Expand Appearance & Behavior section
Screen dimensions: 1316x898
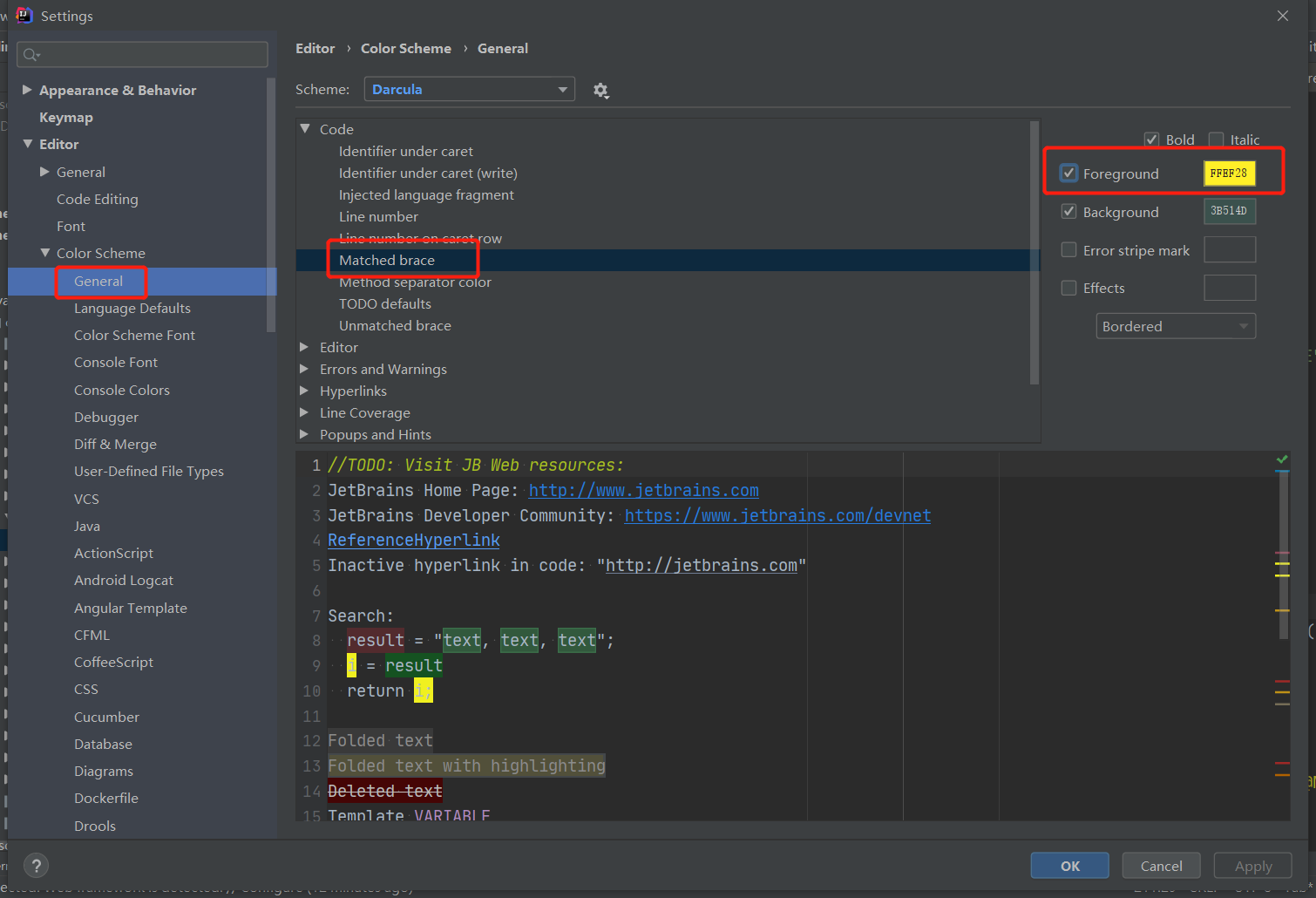tap(27, 90)
